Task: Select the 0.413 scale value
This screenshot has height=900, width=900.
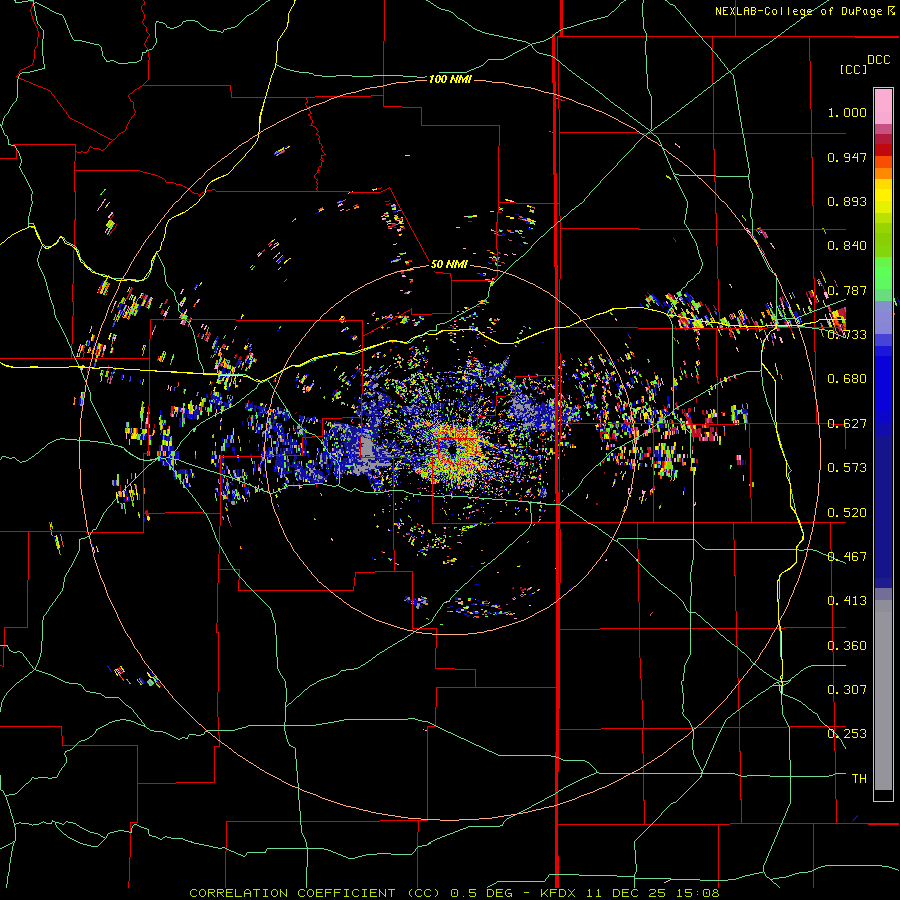Action: (847, 601)
